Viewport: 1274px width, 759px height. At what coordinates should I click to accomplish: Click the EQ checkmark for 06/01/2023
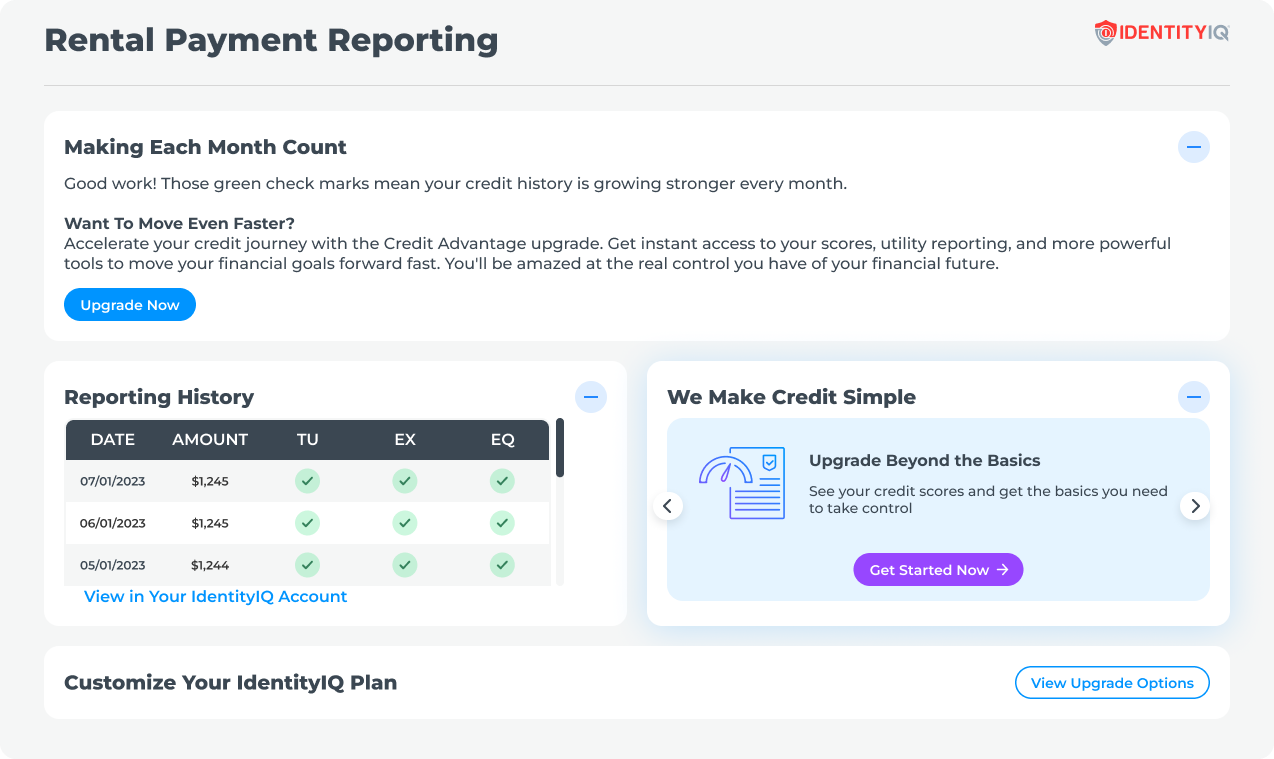(502, 523)
